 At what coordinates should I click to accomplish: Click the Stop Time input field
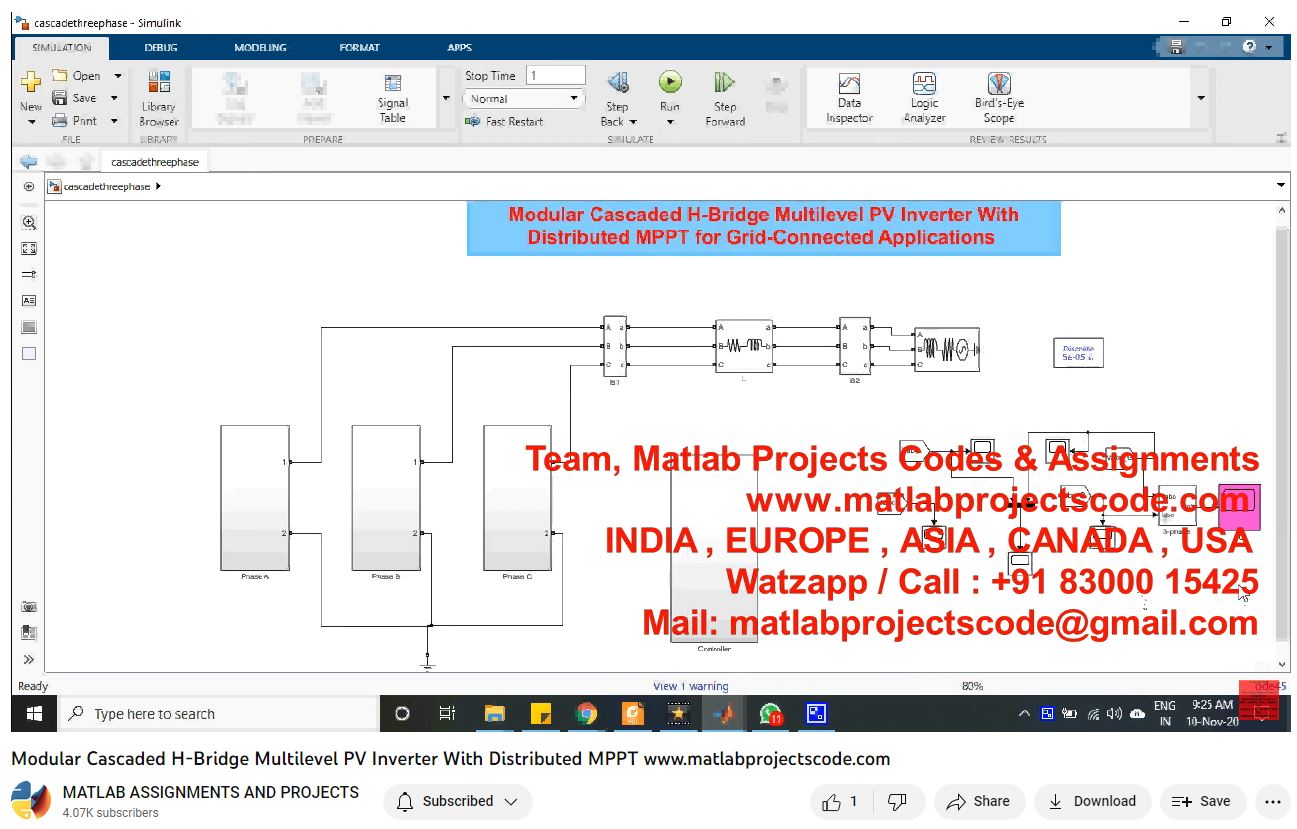point(555,76)
